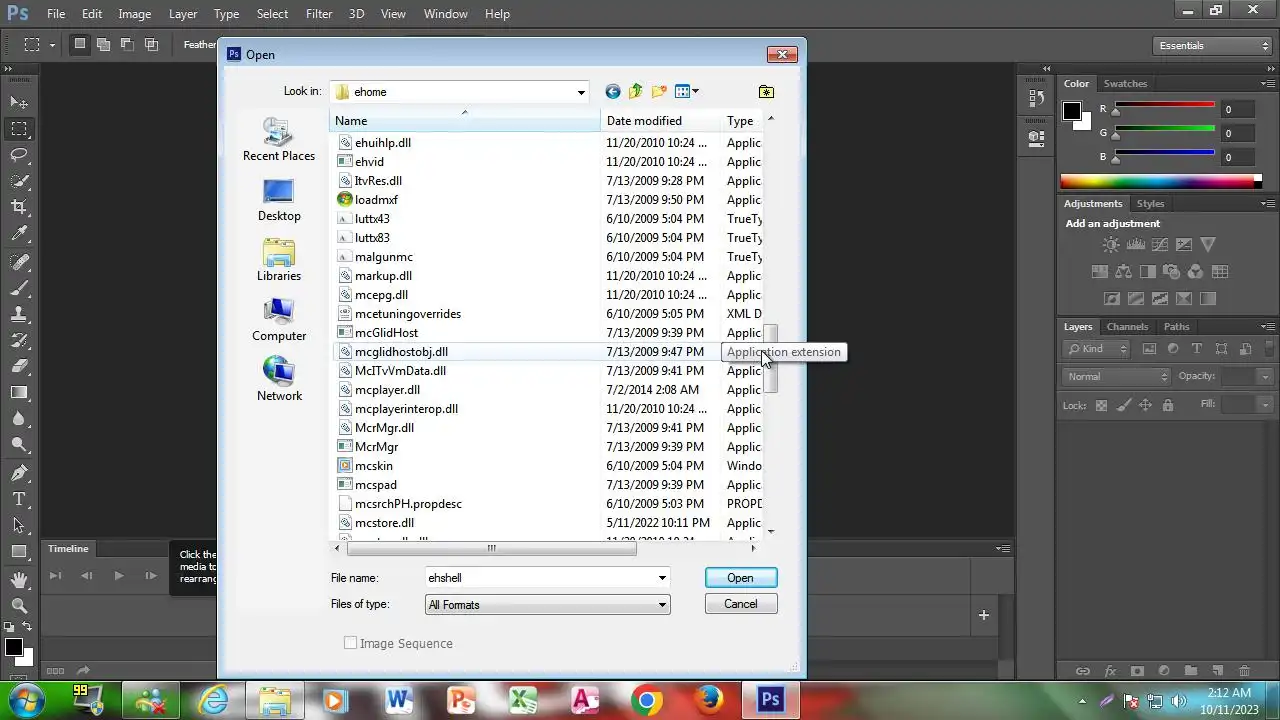Switch to the Channels tab

[x=1127, y=327]
